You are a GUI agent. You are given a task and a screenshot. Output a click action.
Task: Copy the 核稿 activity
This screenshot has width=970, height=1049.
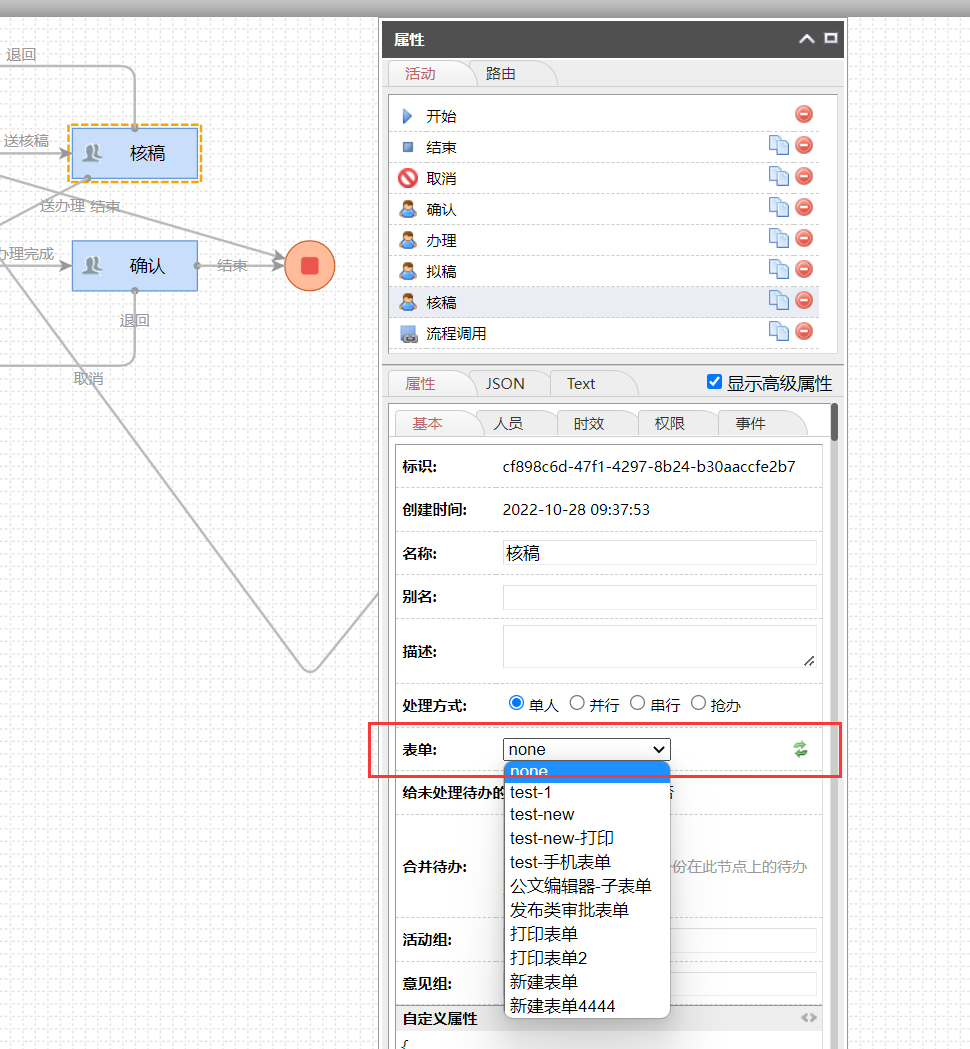point(778,300)
